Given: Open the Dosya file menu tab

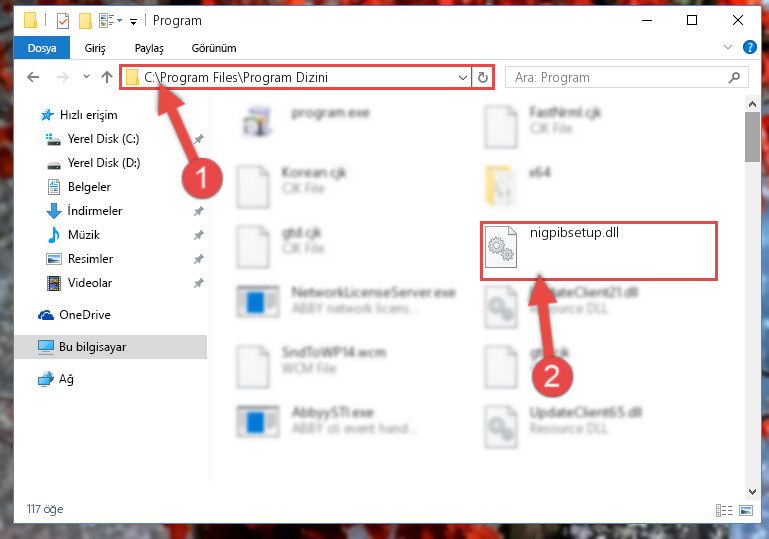Looking at the screenshot, I should coord(42,48).
